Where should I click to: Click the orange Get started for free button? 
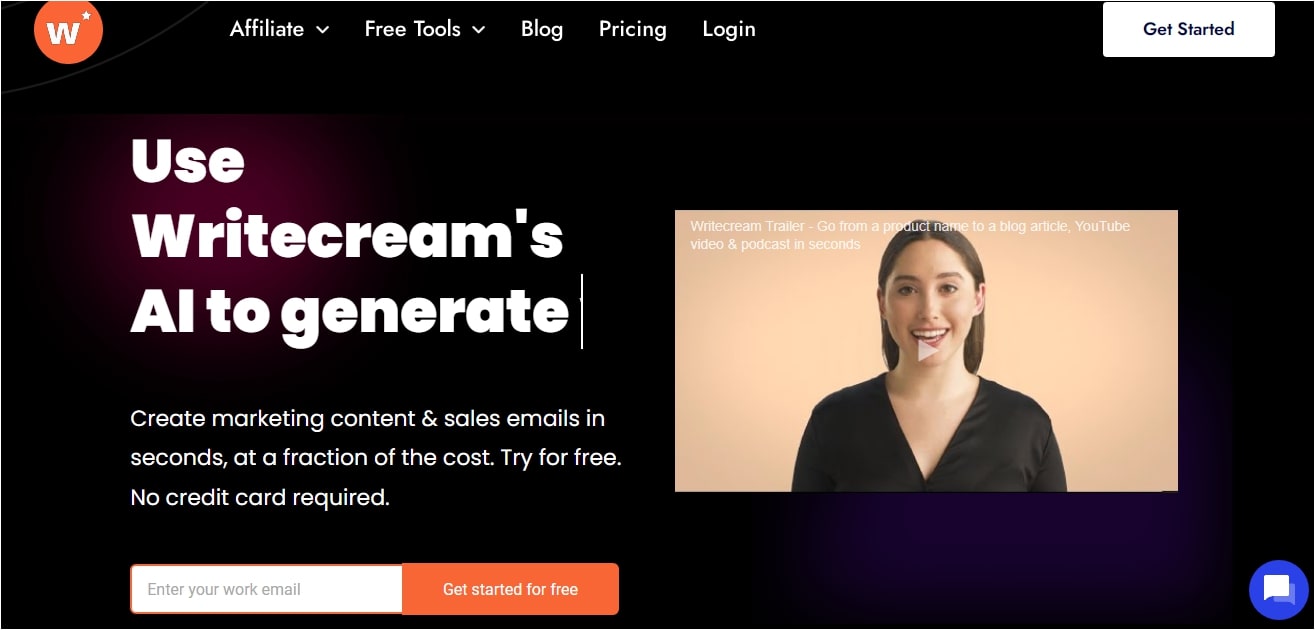[x=510, y=589]
